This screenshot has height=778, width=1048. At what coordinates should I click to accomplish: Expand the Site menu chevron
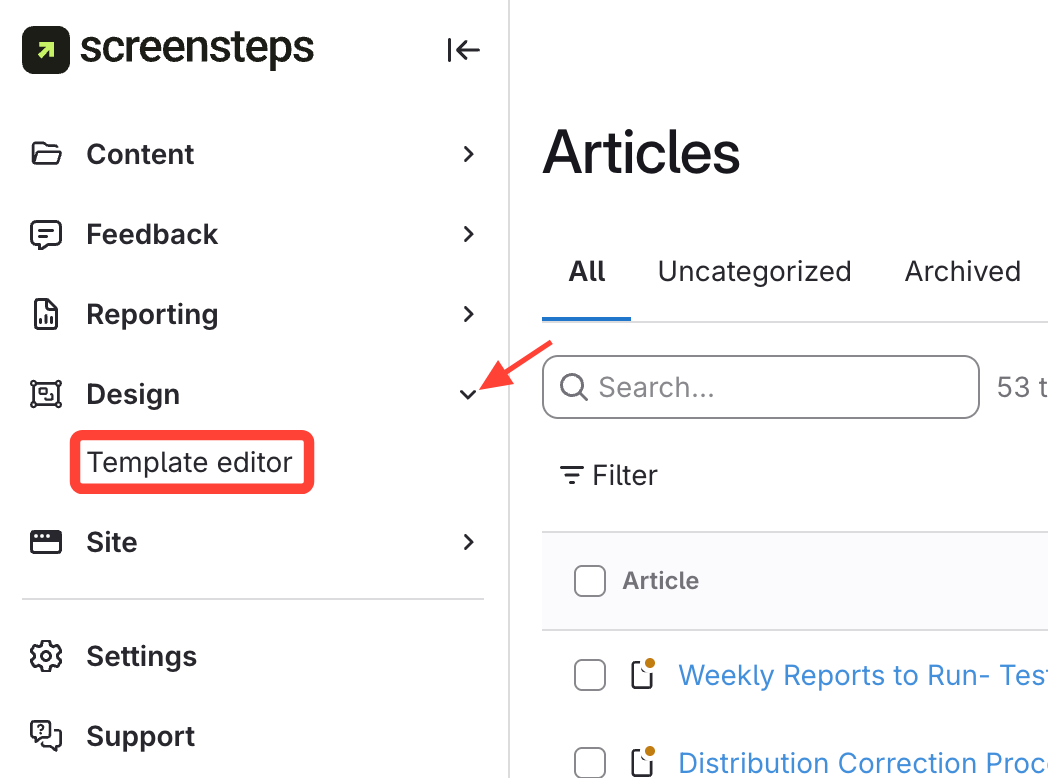coord(468,542)
